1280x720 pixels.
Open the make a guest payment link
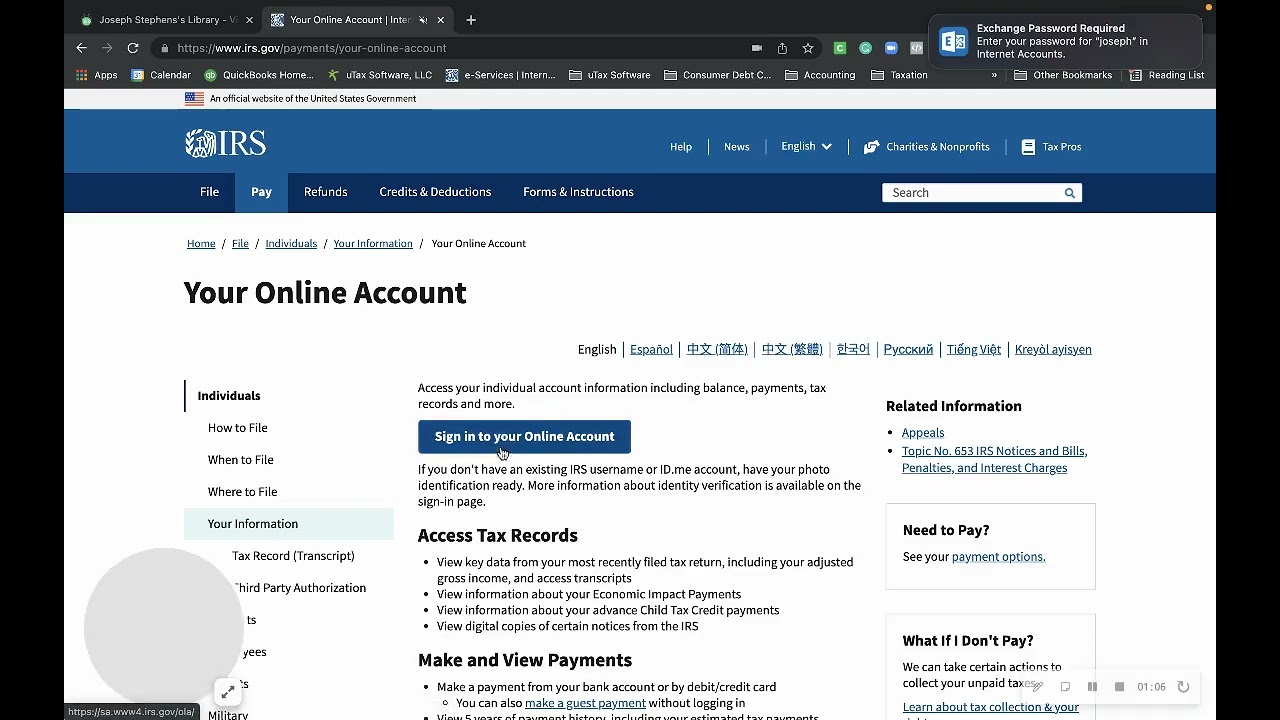pyautogui.click(x=585, y=703)
